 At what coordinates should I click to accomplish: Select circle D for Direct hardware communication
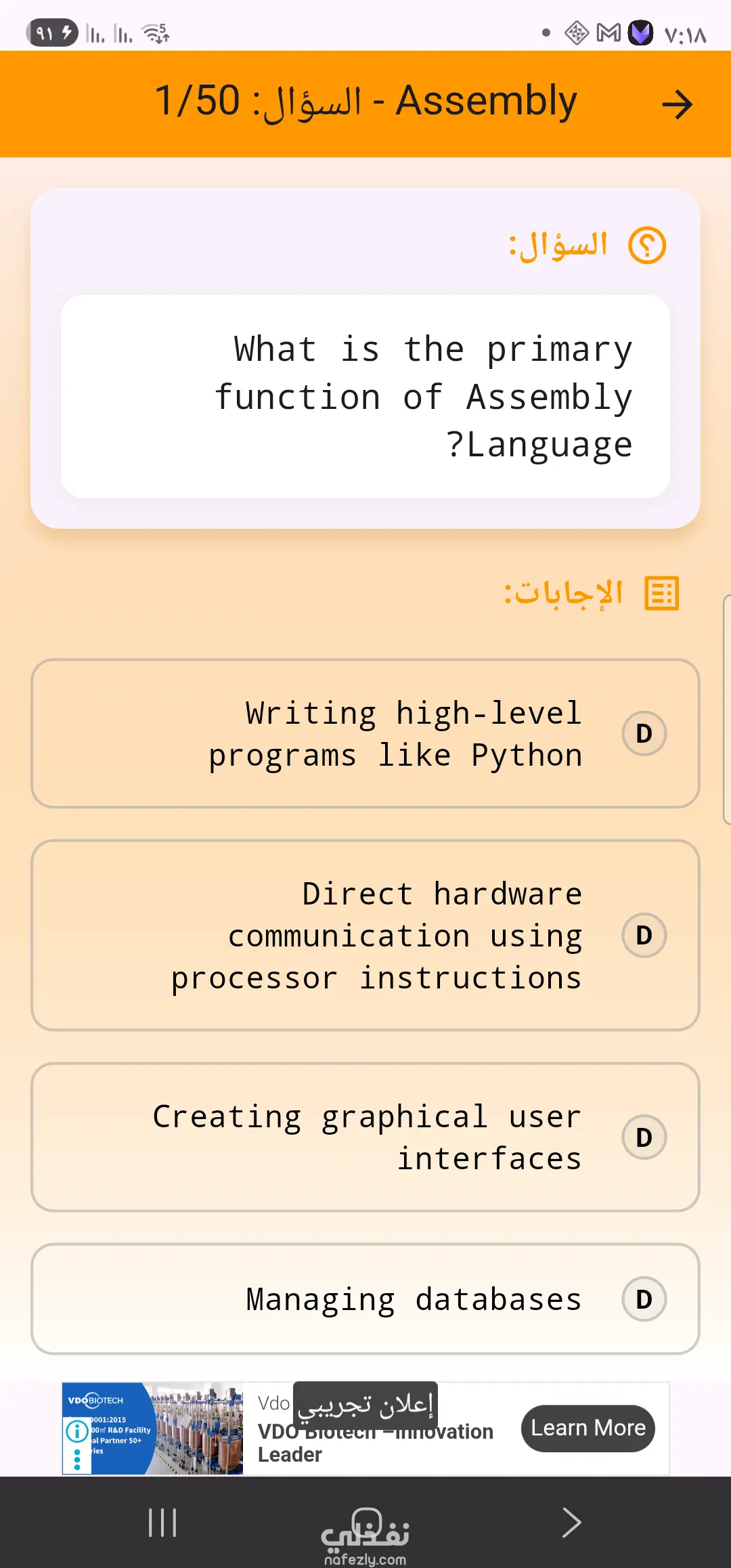click(644, 935)
